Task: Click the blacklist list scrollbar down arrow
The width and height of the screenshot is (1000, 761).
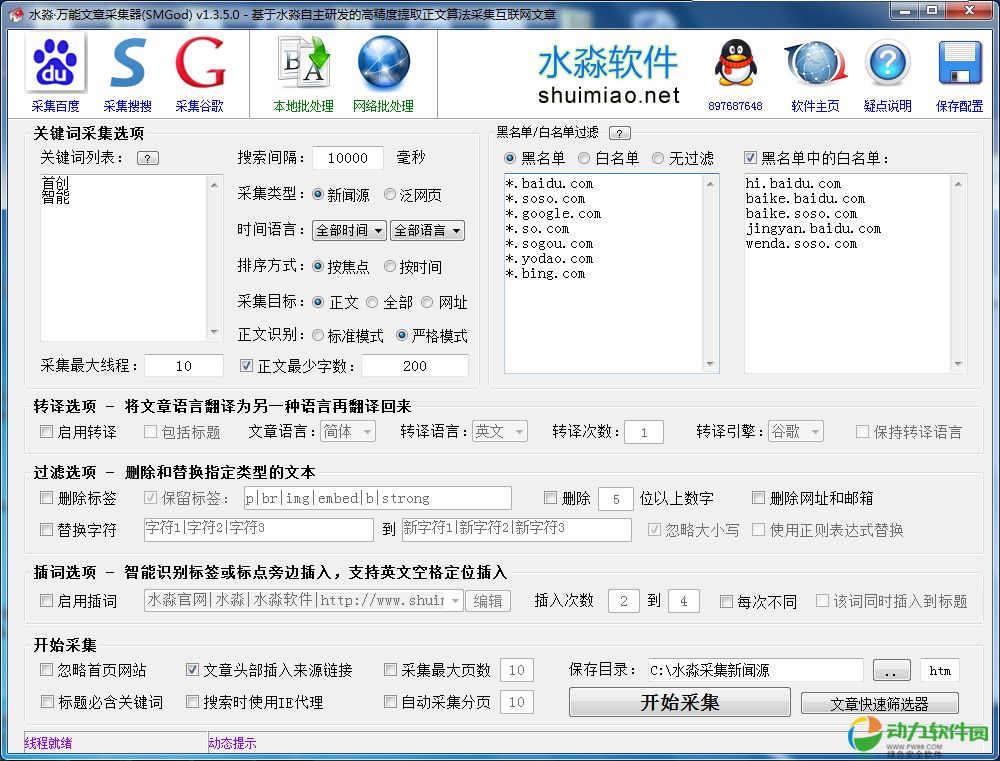Action: pyautogui.click(x=711, y=365)
